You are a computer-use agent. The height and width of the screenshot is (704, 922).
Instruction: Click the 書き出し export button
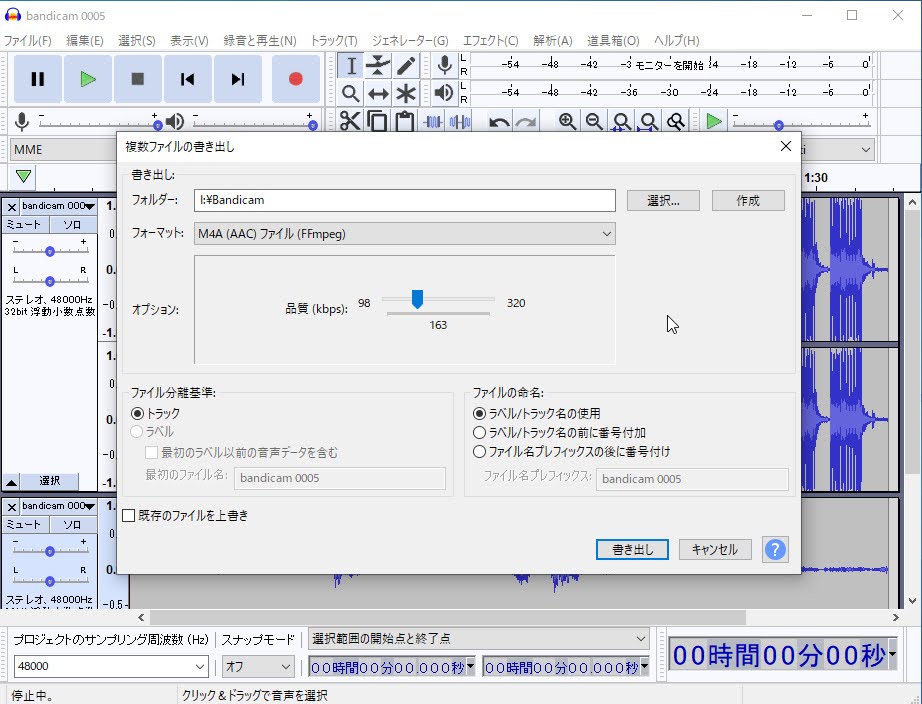[632, 549]
